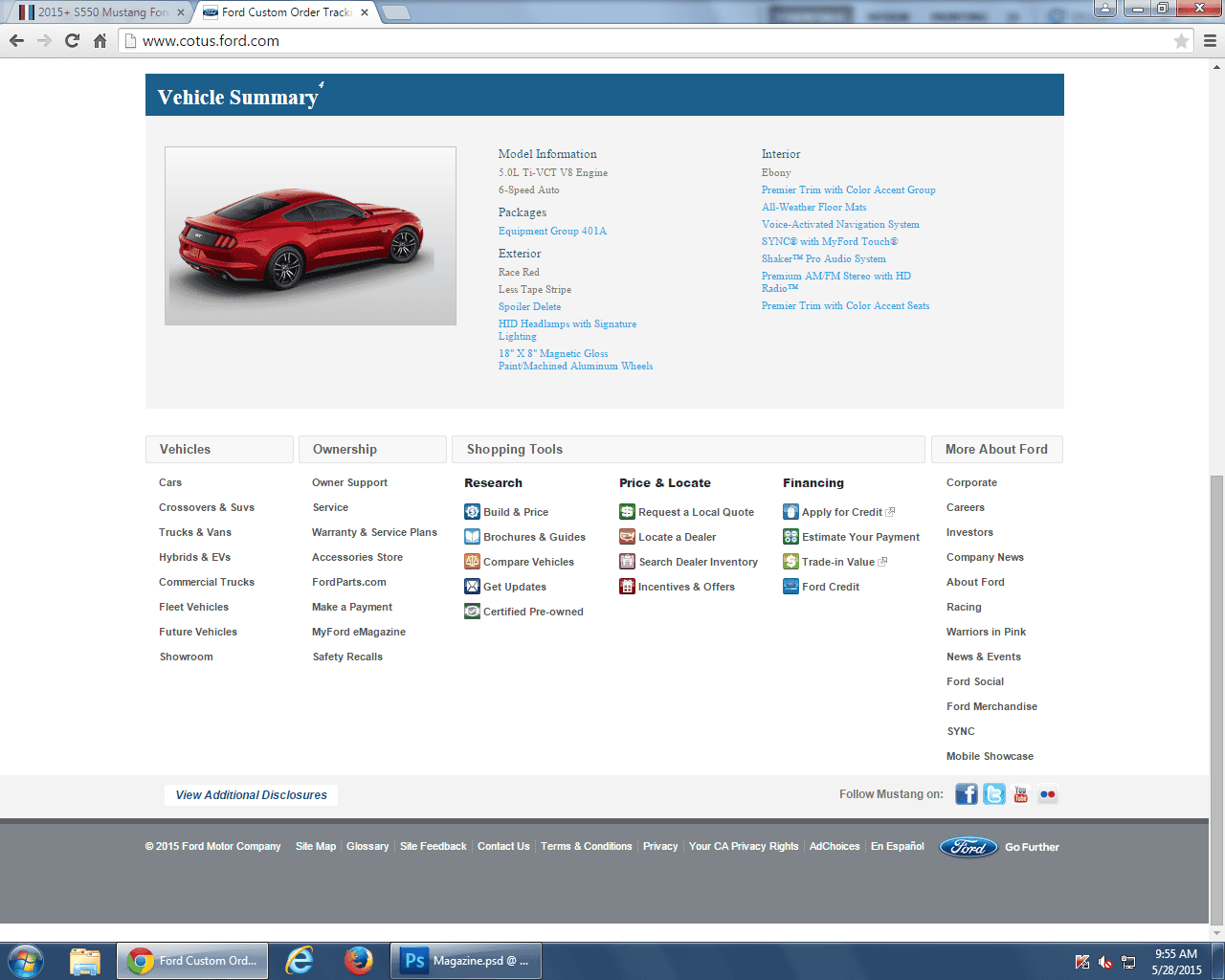1225x980 pixels.
Task: Open the Brochures & Guides icon
Action: [x=472, y=537]
